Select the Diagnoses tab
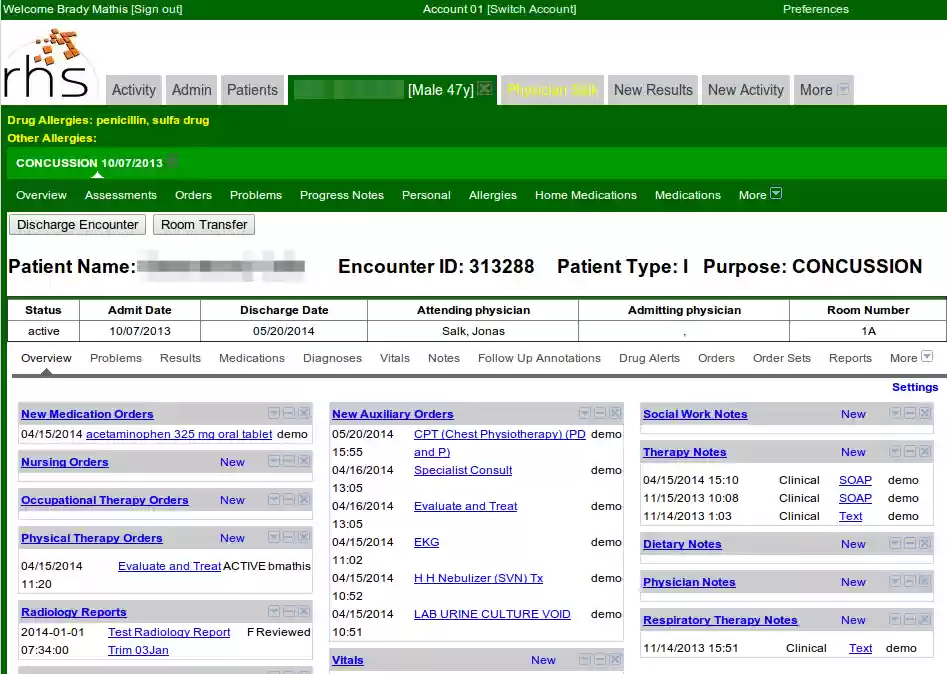The height and width of the screenshot is (674, 947). coord(332,357)
